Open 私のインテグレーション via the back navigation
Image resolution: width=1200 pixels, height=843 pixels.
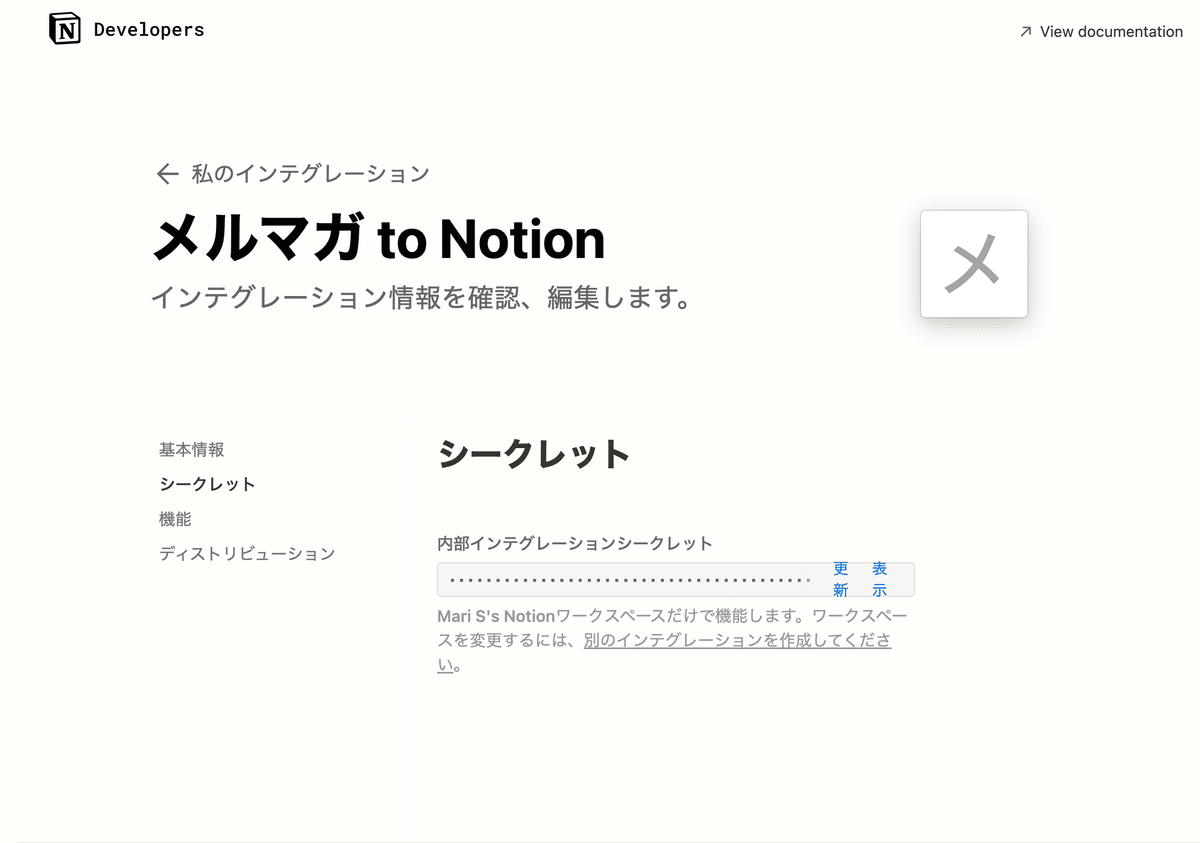tap(310, 173)
